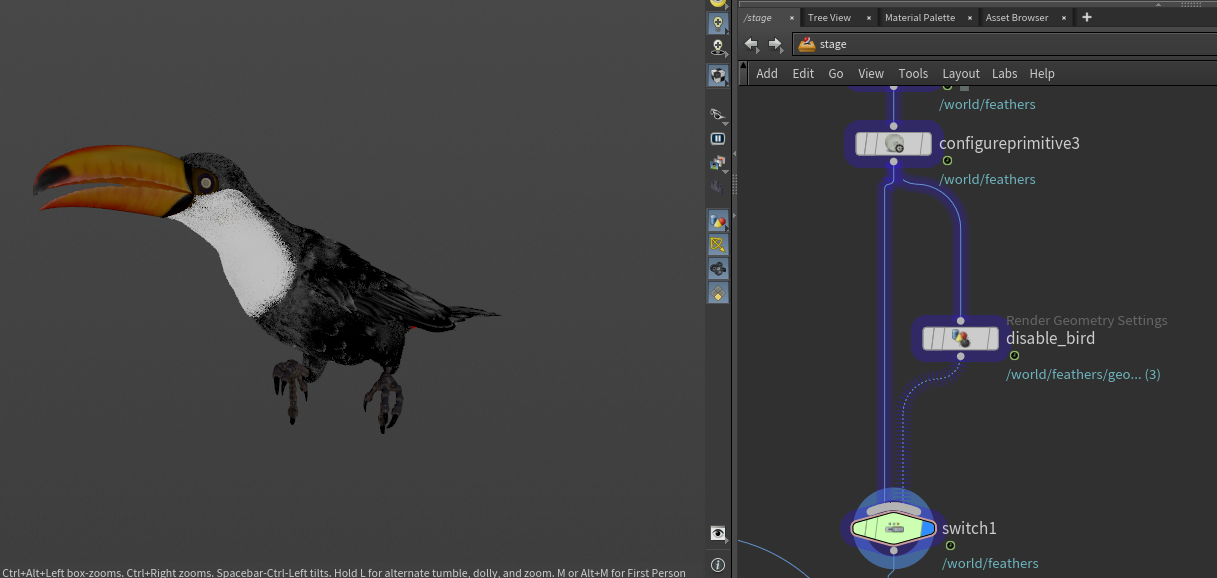
Task: Open the Layout menu
Action: tap(960, 74)
